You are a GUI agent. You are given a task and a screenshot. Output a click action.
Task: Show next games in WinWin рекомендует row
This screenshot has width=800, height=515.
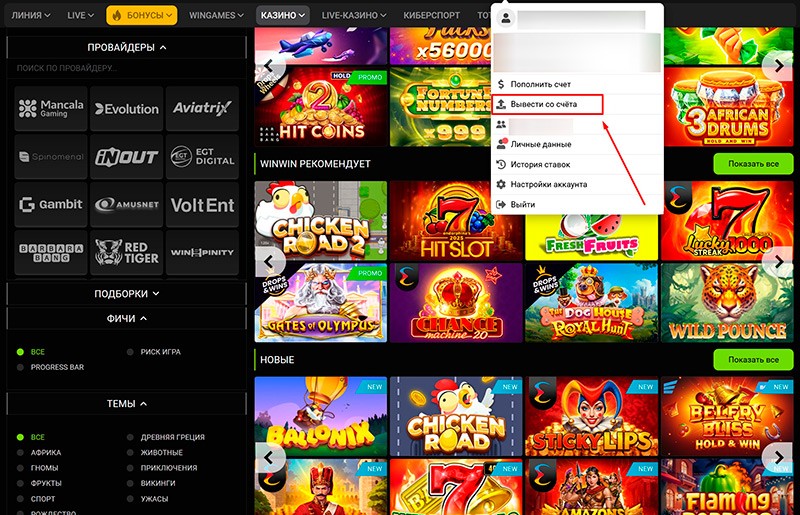(779, 261)
